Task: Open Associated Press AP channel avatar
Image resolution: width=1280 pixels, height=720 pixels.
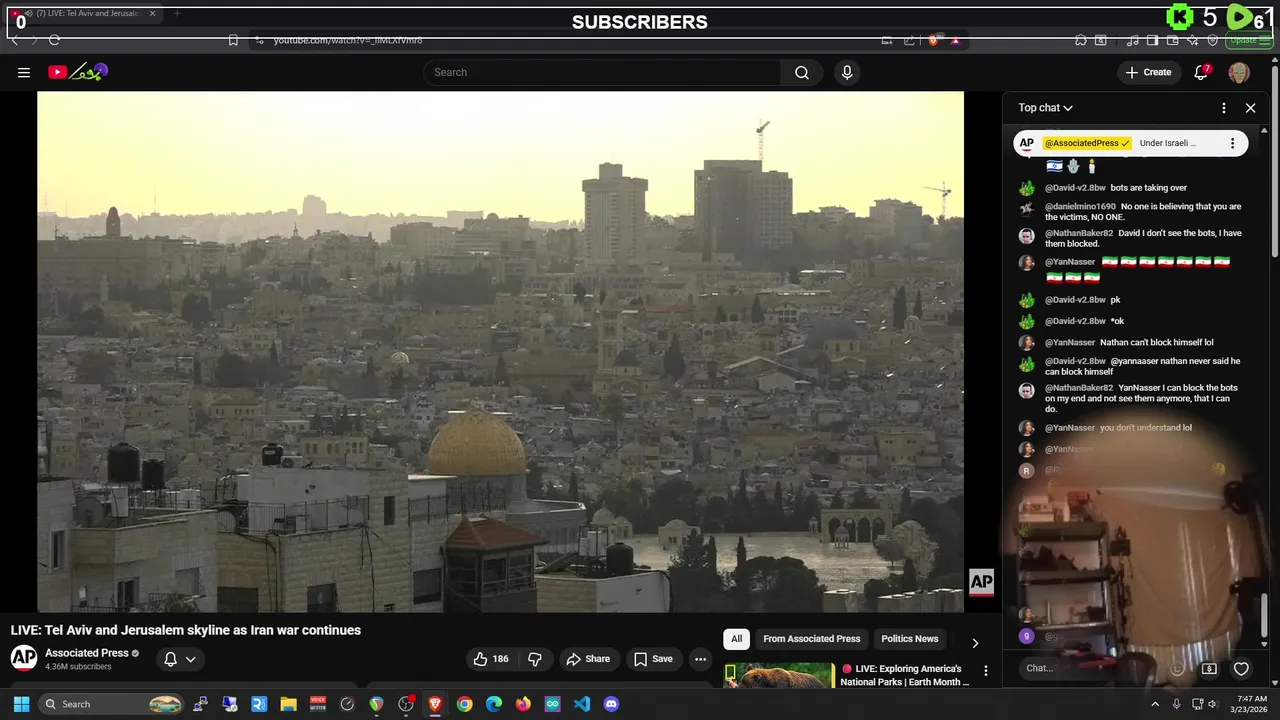Action: [24, 657]
